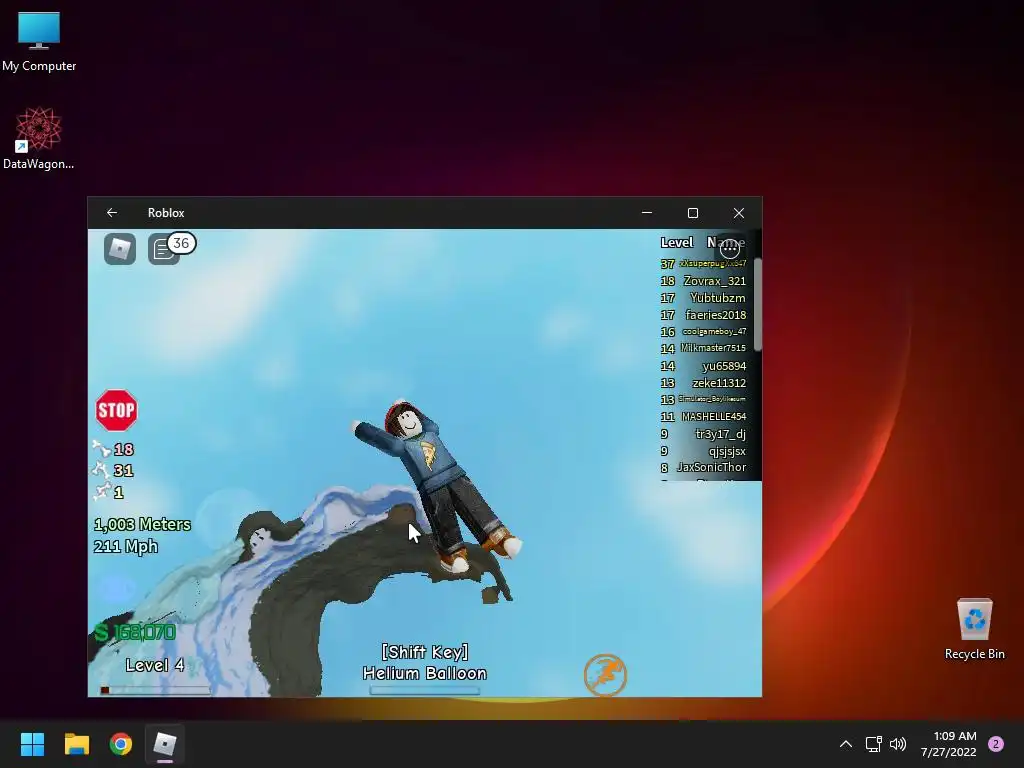Screen dimensions: 1024x768
Task: Select player tr3y17_dj in leaderboard
Action: (x=703, y=434)
